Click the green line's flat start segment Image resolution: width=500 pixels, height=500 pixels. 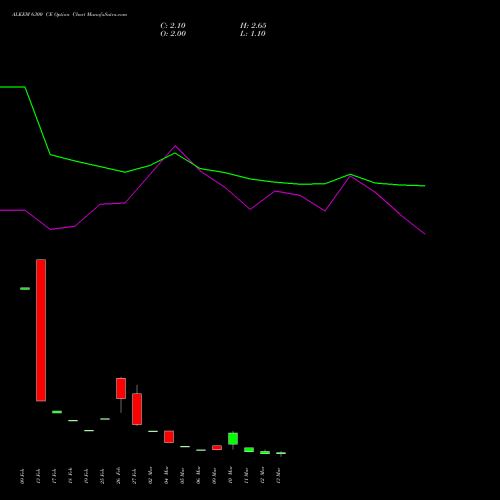pos(12,87)
